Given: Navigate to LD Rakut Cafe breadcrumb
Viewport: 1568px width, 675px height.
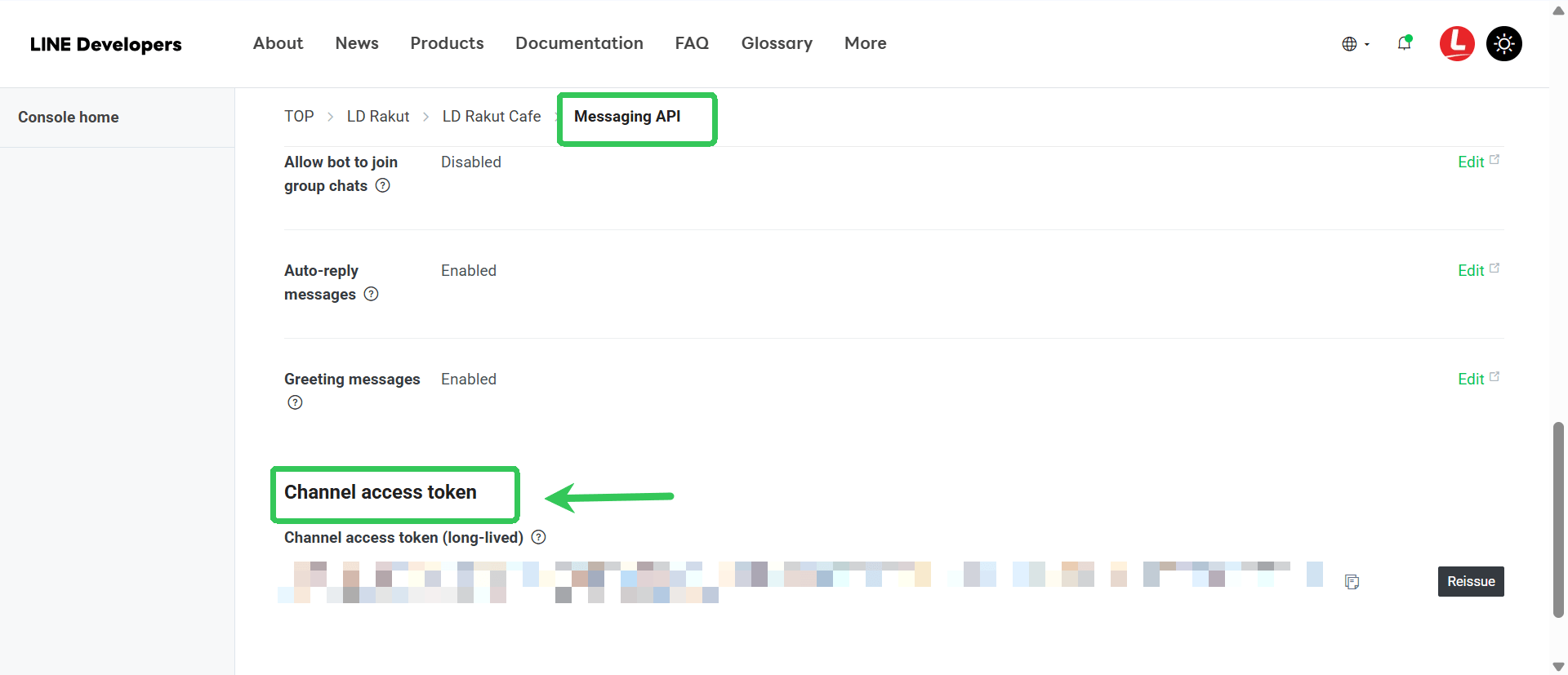Looking at the screenshot, I should pyautogui.click(x=492, y=117).
